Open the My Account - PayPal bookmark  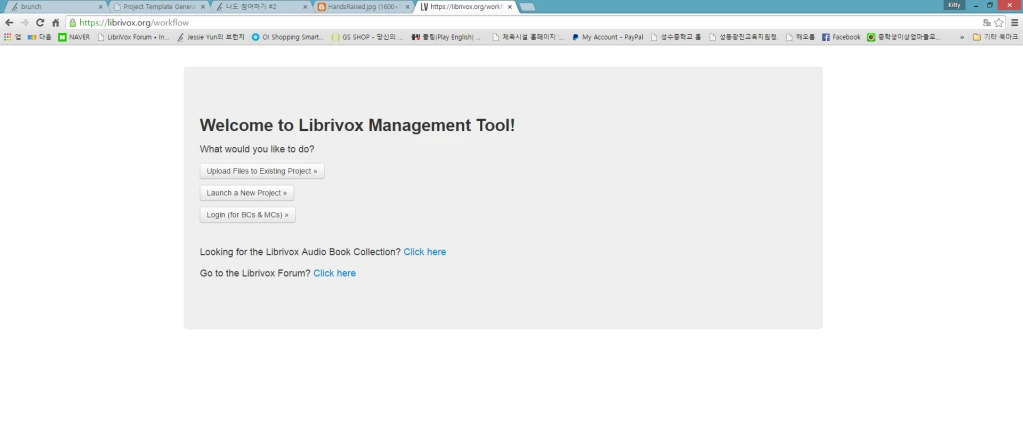coord(607,37)
